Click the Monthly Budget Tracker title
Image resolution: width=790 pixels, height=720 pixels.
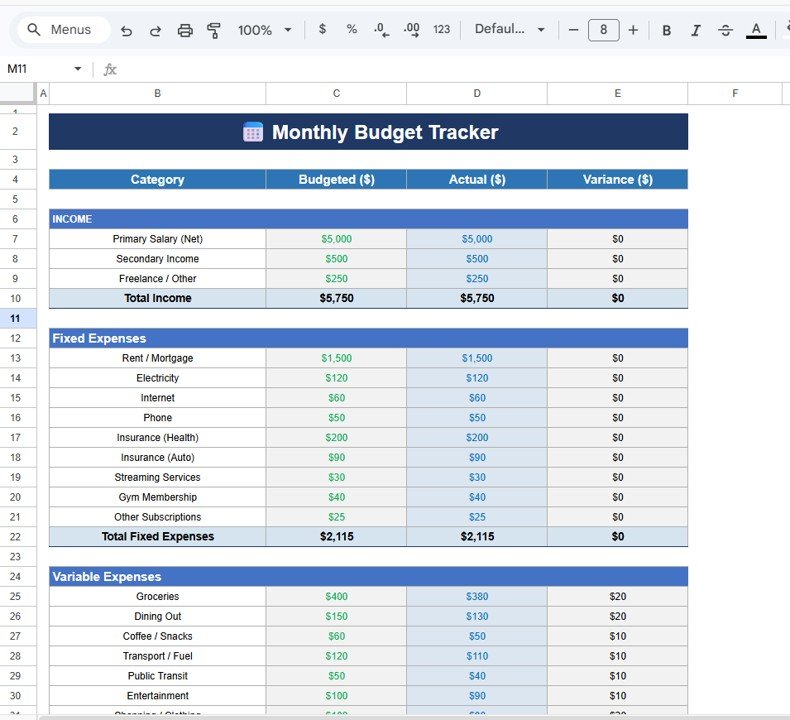point(385,132)
